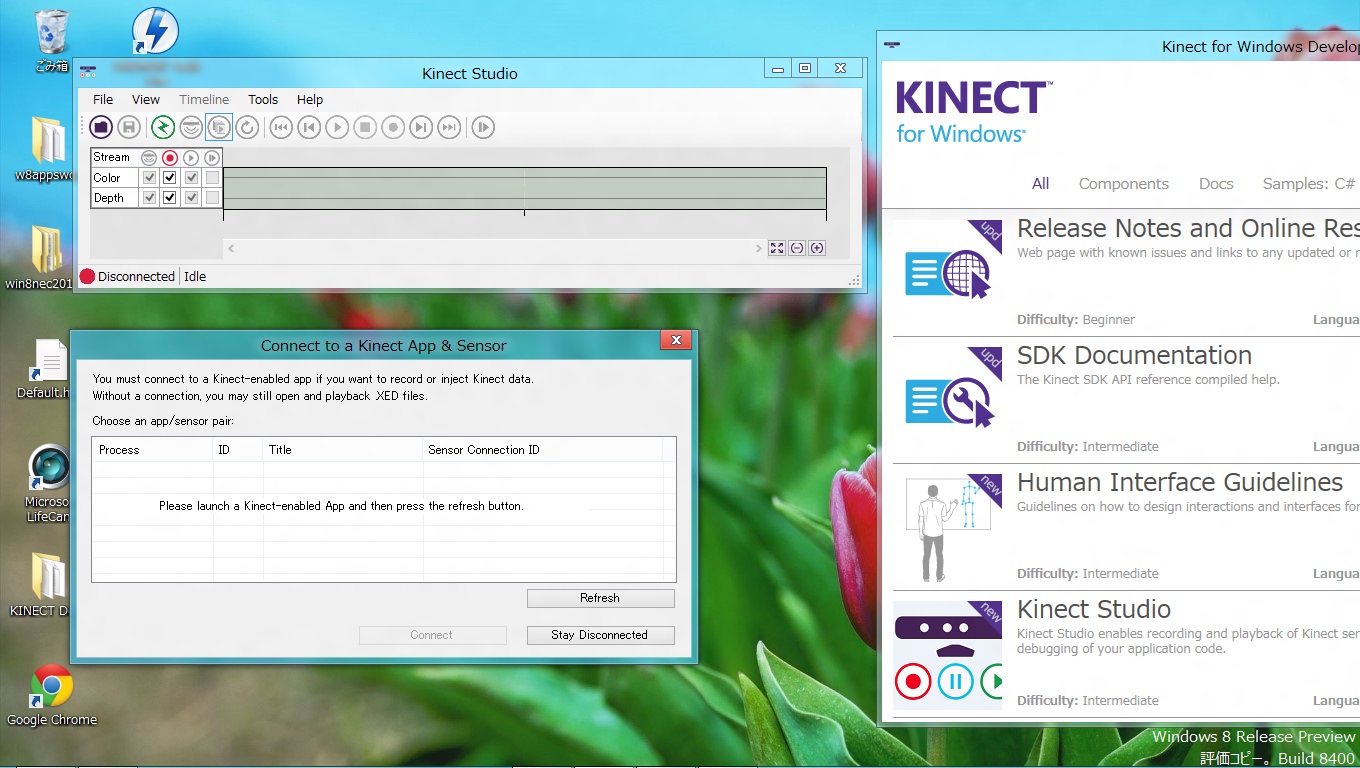Click the Process column header
Screen dimensions: 1360x768
coord(152,450)
